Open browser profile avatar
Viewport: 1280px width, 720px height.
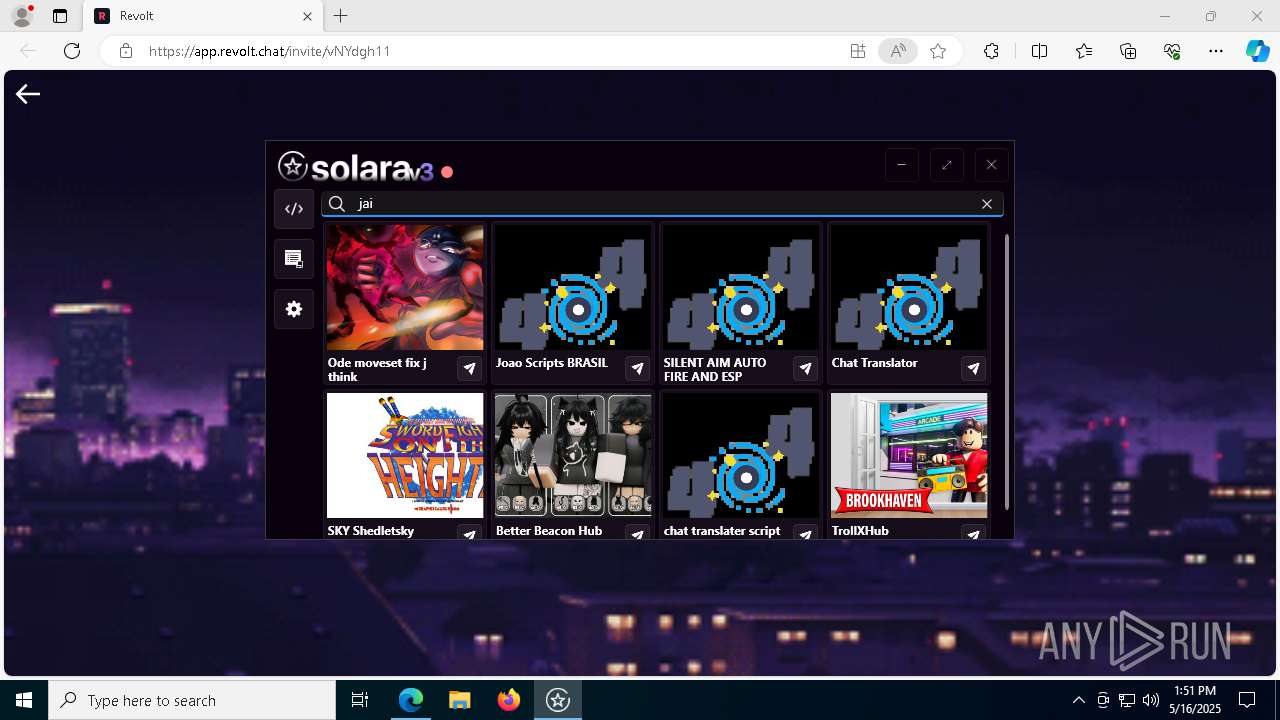click(21, 16)
